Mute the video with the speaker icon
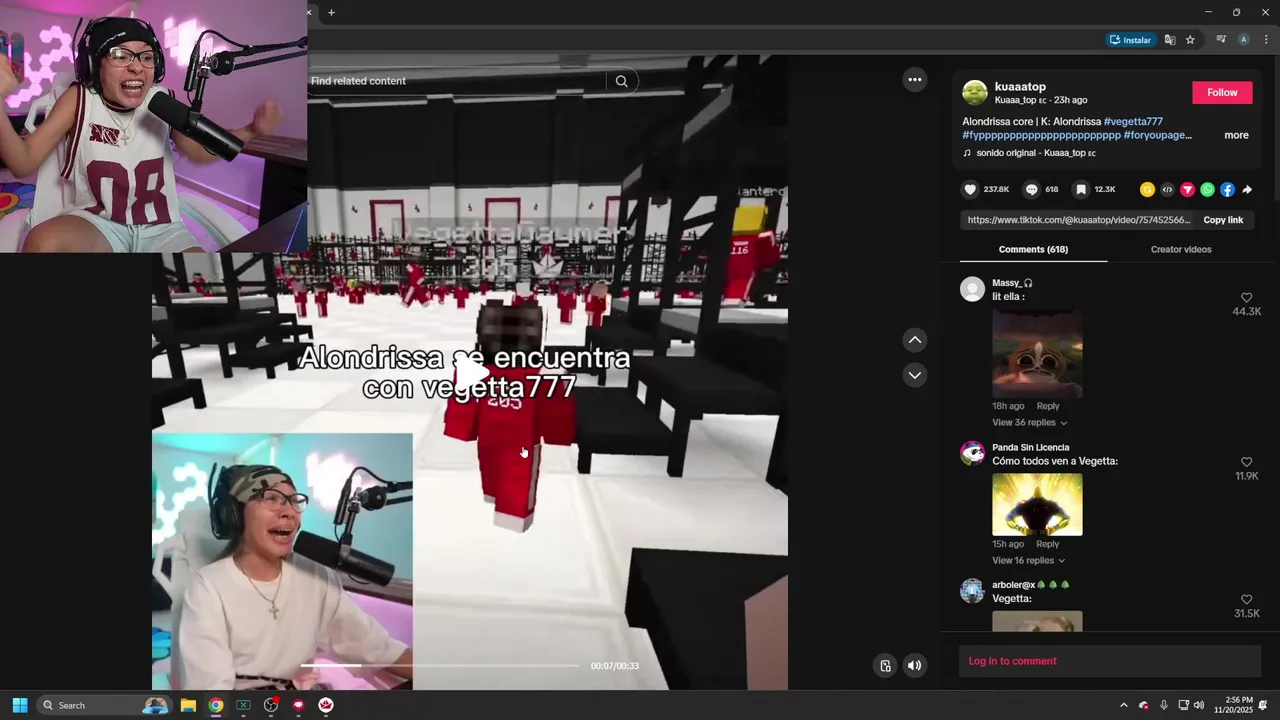 tap(914, 666)
